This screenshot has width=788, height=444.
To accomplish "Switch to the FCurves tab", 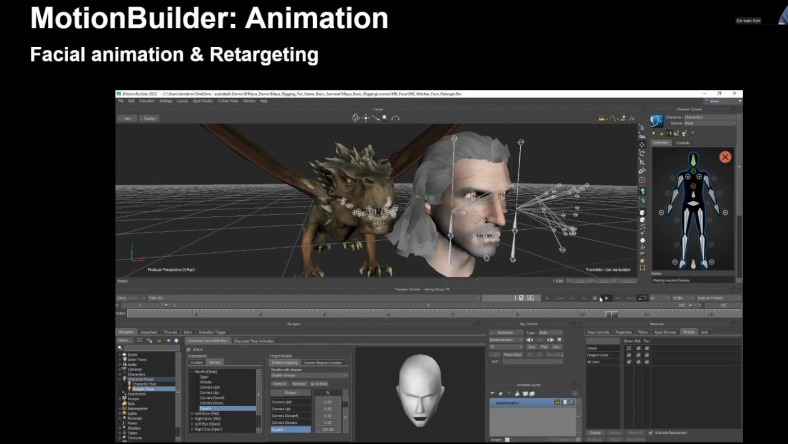I will (170, 332).
